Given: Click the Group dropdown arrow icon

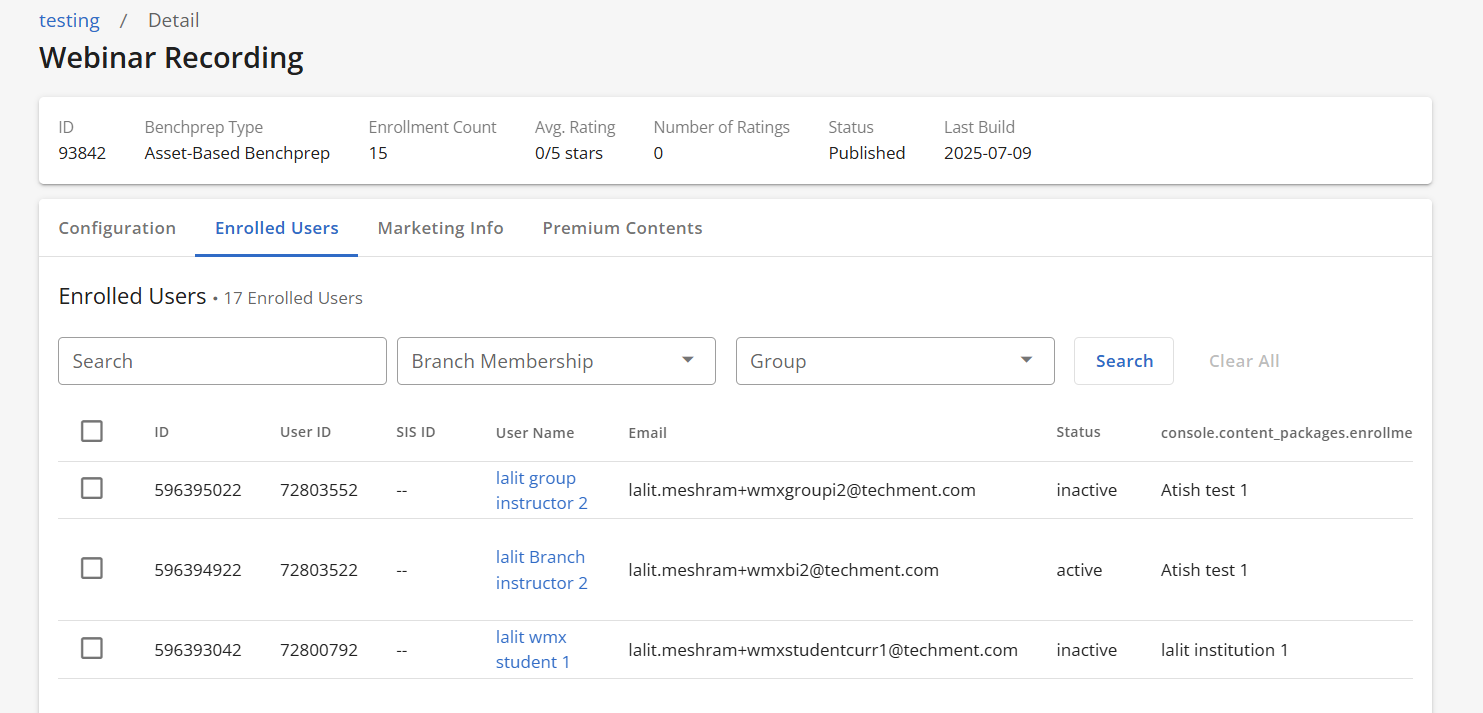Looking at the screenshot, I should (x=1027, y=361).
